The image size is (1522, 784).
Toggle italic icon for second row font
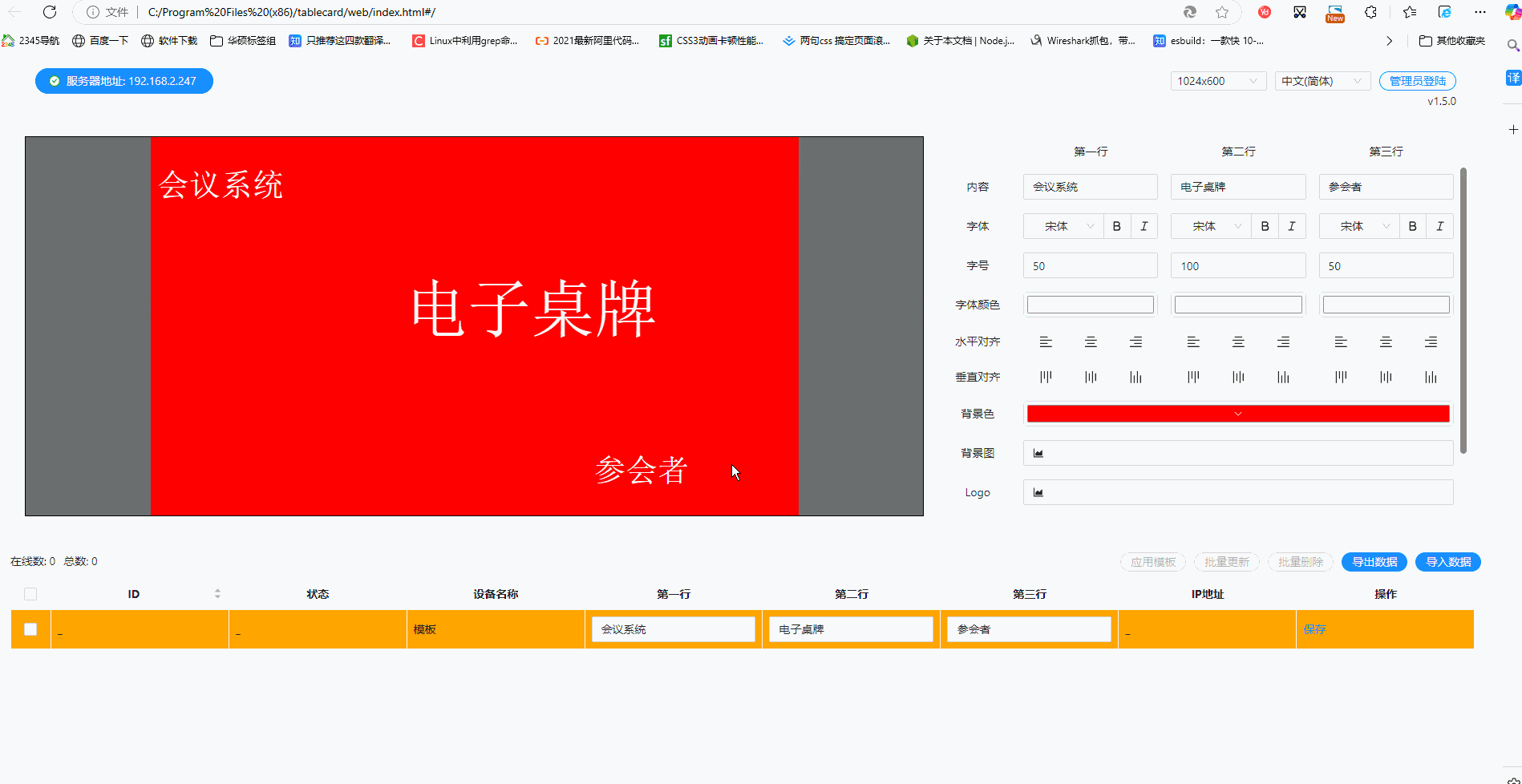pos(1291,226)
